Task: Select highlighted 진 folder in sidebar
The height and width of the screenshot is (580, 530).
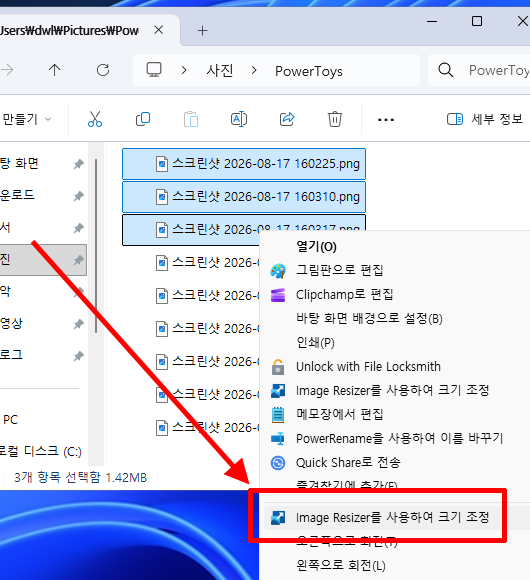Action: [x=43, y=260]
